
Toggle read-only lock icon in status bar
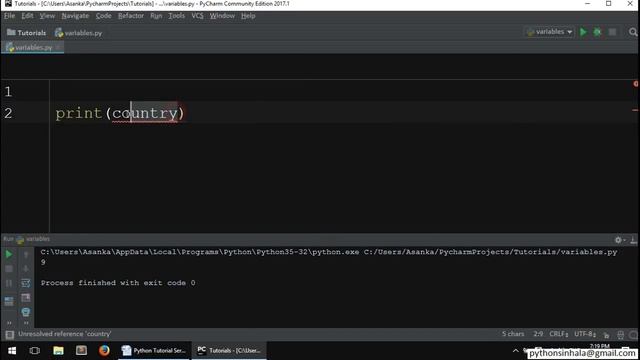point(607,335)
